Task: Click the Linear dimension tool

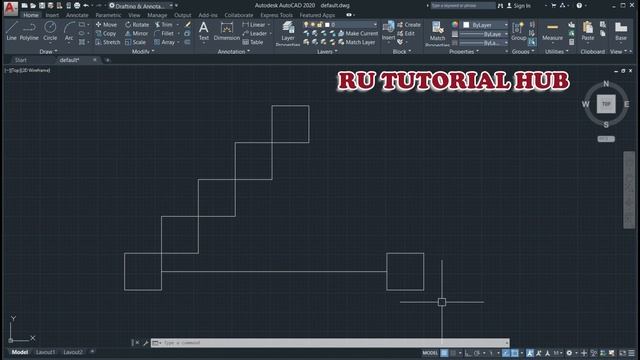Action: 254,24
